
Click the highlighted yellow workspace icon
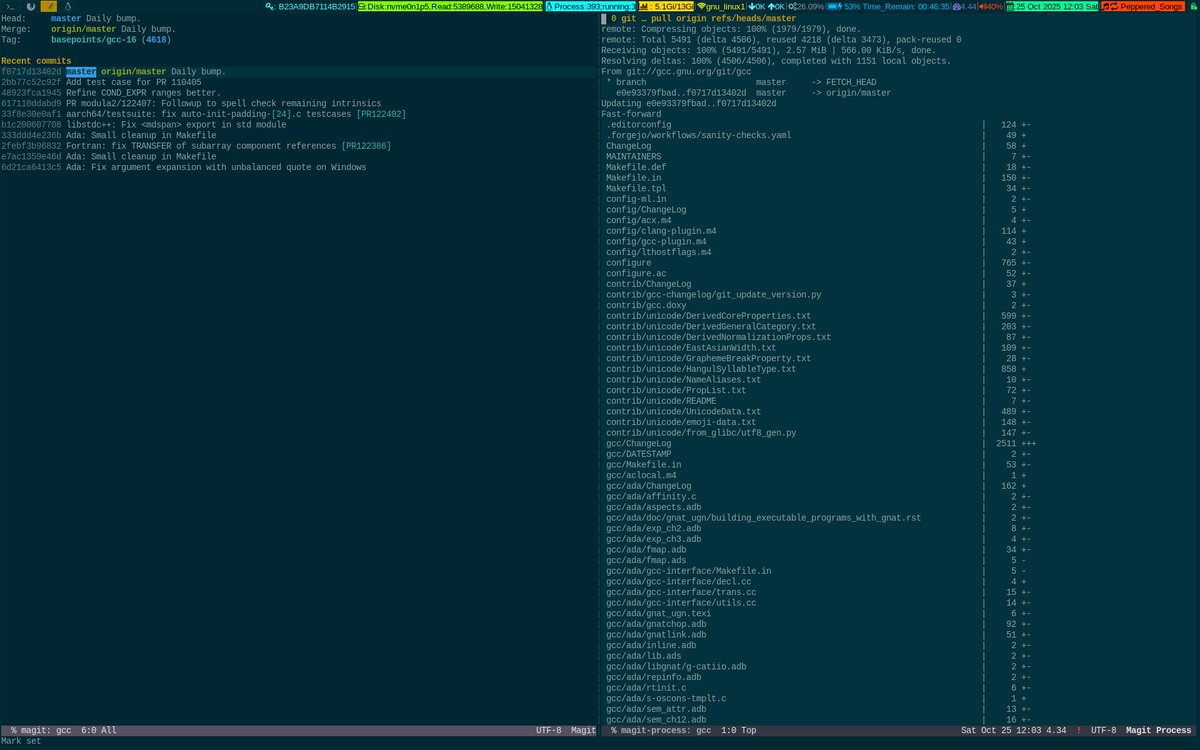[48, 6]
